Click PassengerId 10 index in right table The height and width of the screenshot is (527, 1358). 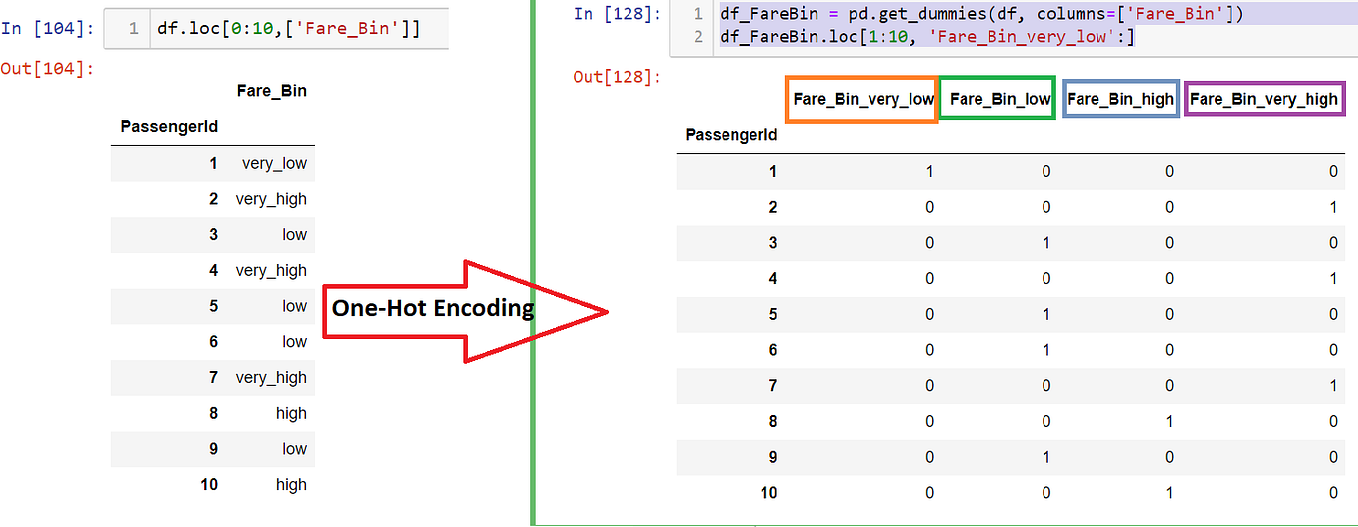pyautogui.click(x=768, y=493)
